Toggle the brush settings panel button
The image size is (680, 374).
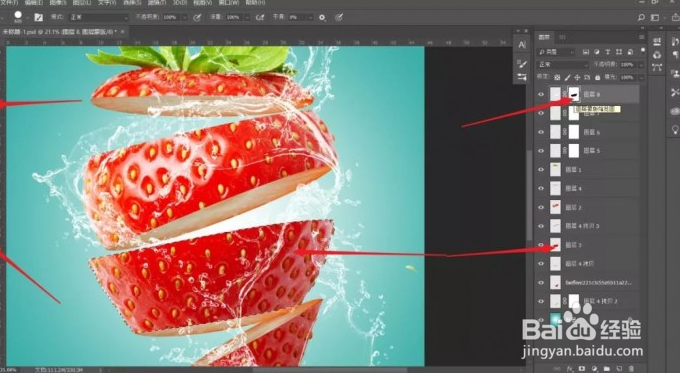pos(39,17)
